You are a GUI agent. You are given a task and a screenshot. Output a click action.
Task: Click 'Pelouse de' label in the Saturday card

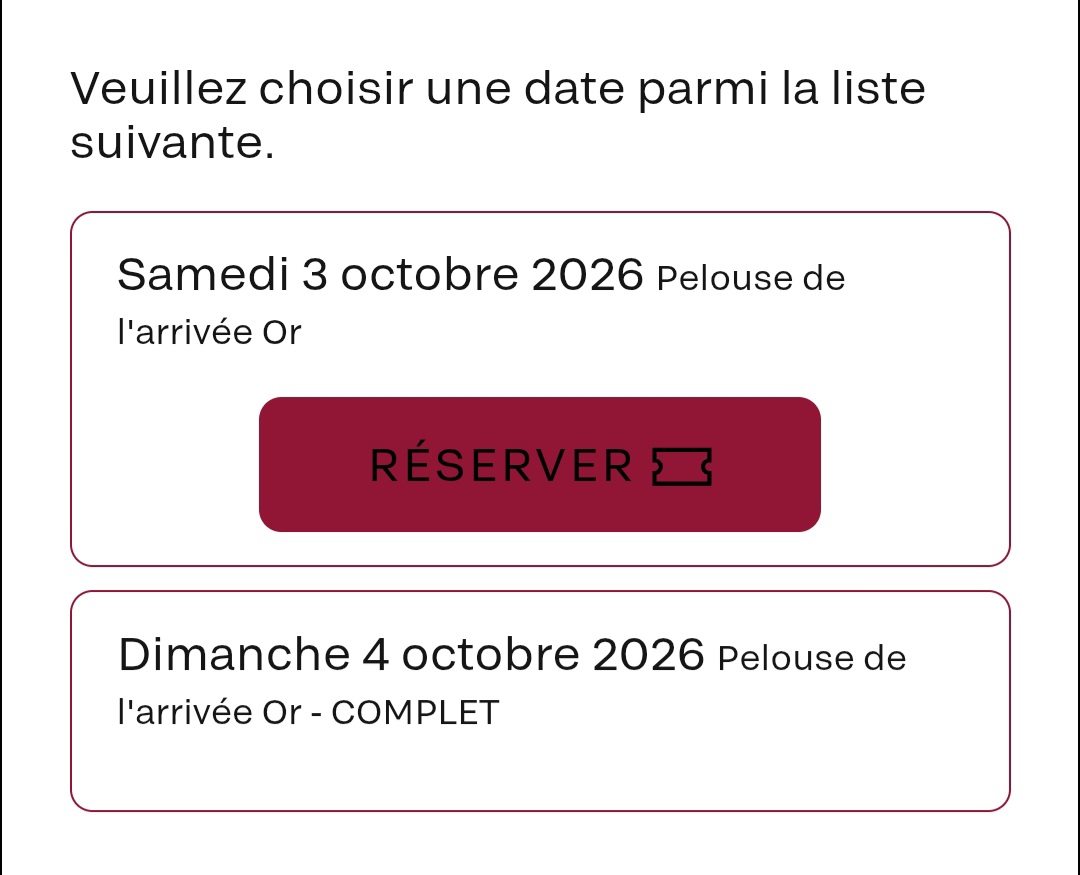751,278
